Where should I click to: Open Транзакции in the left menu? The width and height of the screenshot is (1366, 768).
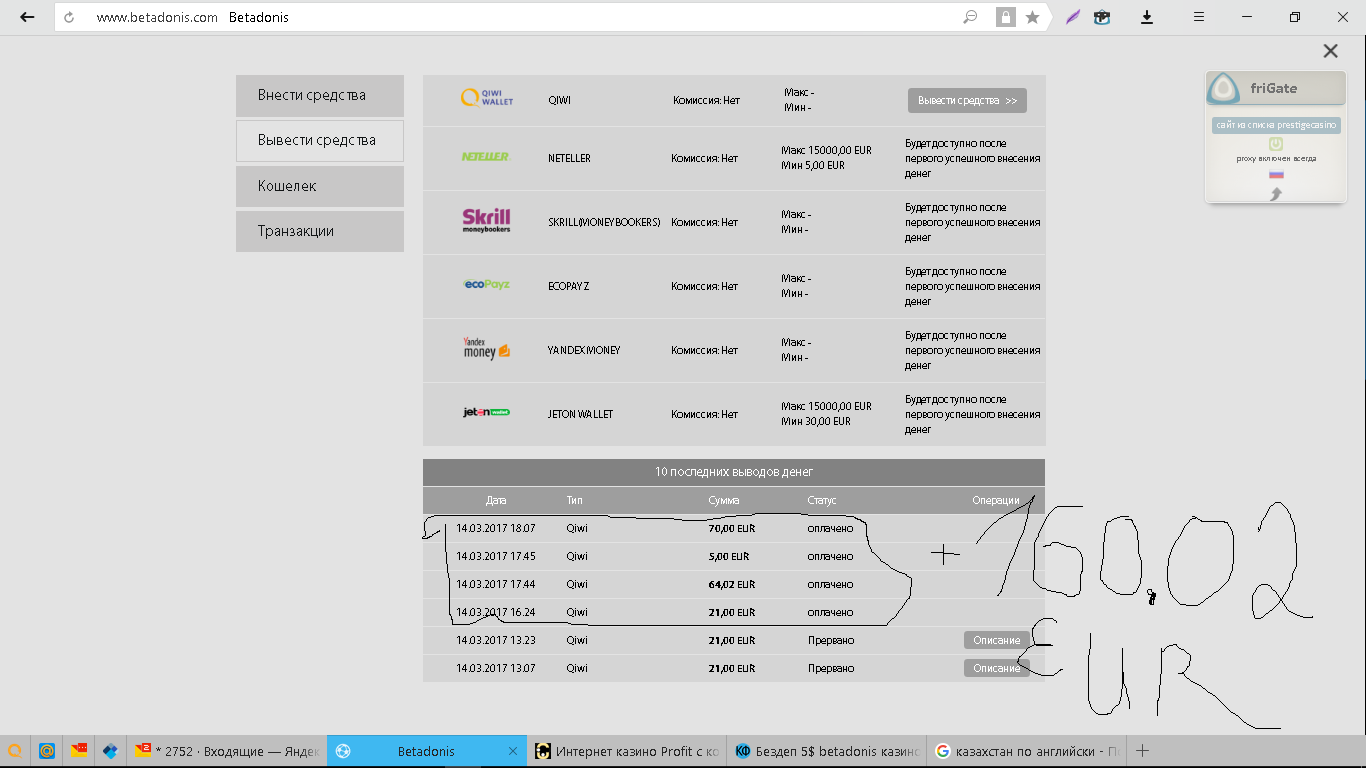[x=320, y=231]
